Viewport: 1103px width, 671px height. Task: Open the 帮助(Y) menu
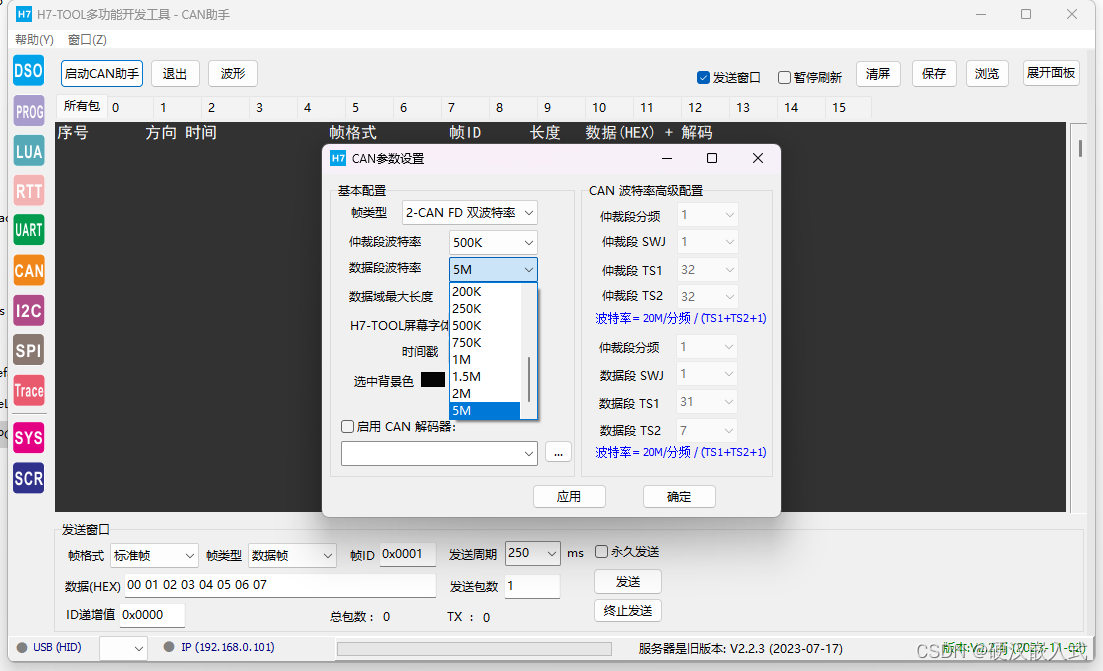point(34,39)
